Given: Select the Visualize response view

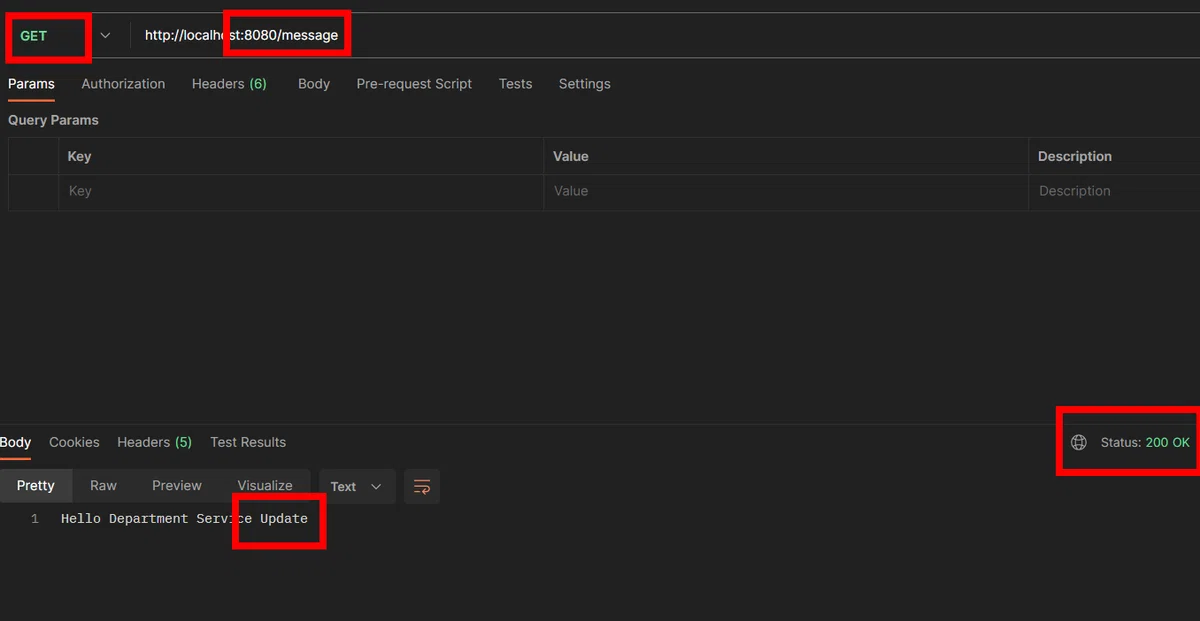Looking at the screenshot, I should coord(265,485).
